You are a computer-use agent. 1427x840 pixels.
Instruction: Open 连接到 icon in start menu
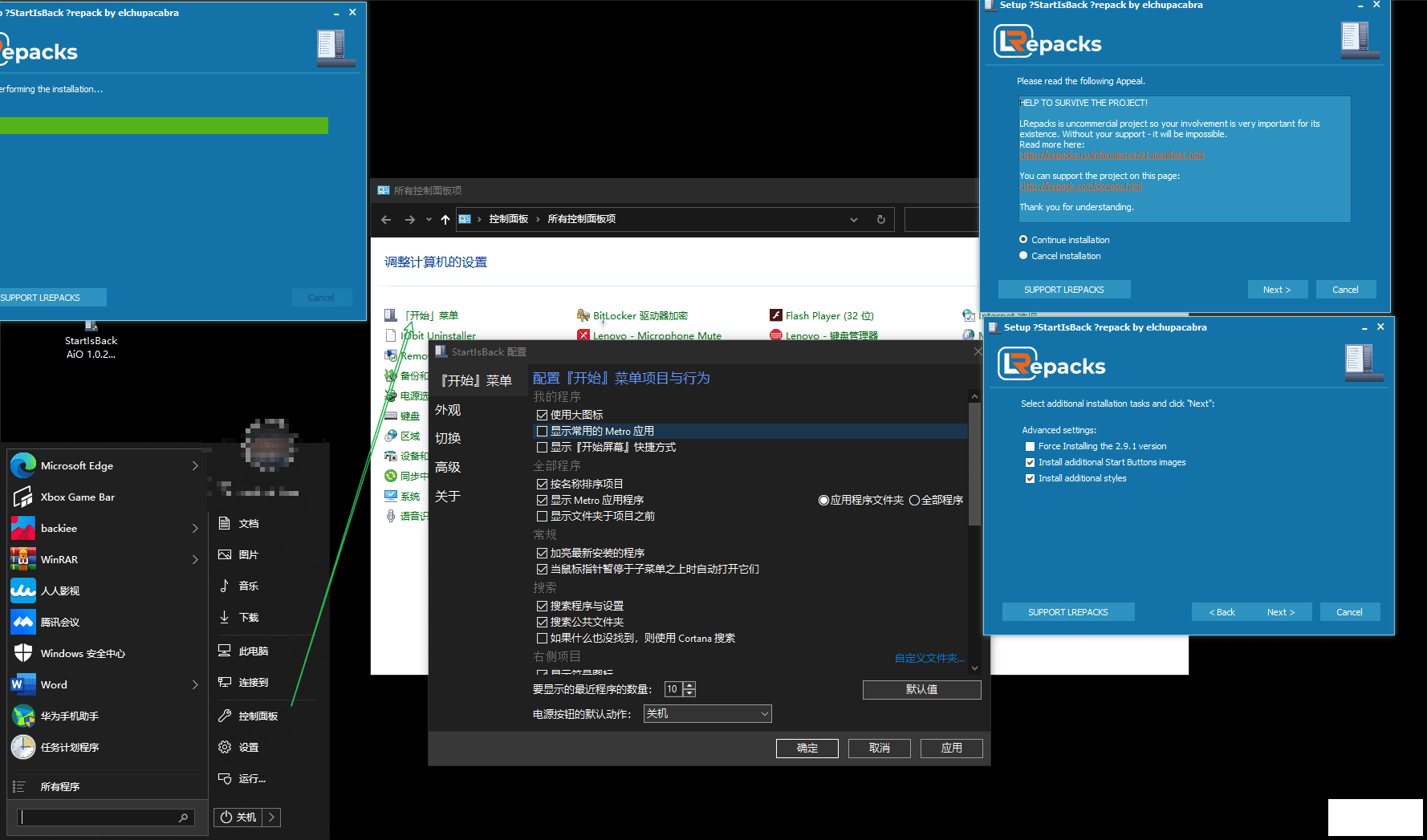pos(225,682)
